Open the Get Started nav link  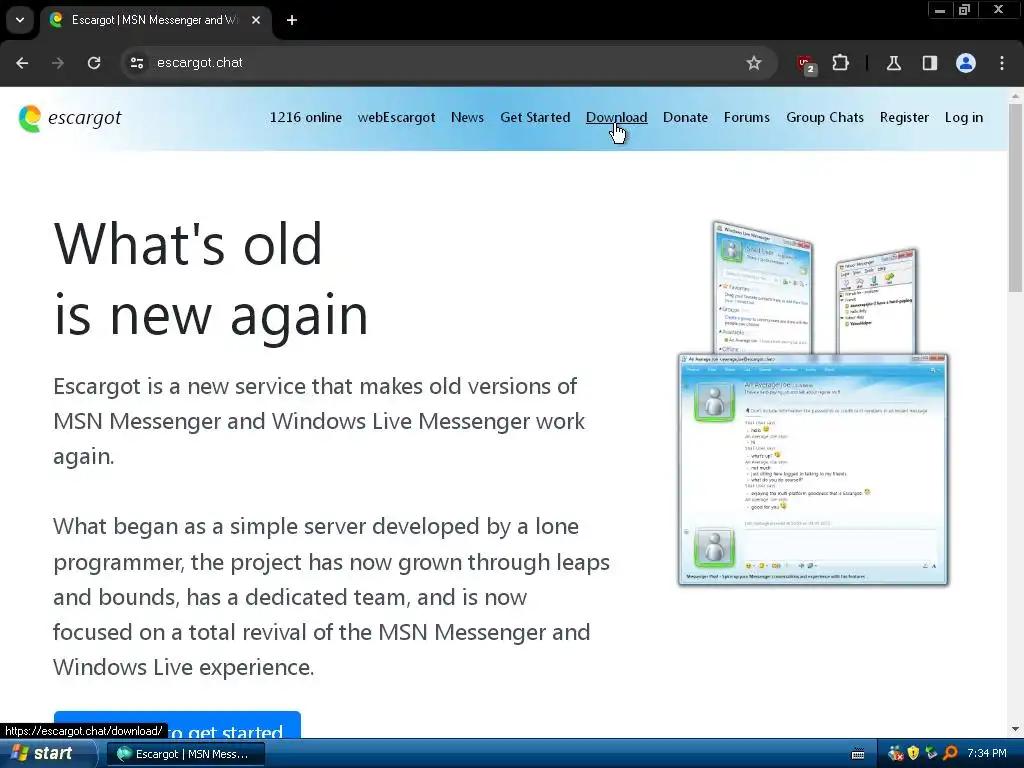(x=535, y=118)
